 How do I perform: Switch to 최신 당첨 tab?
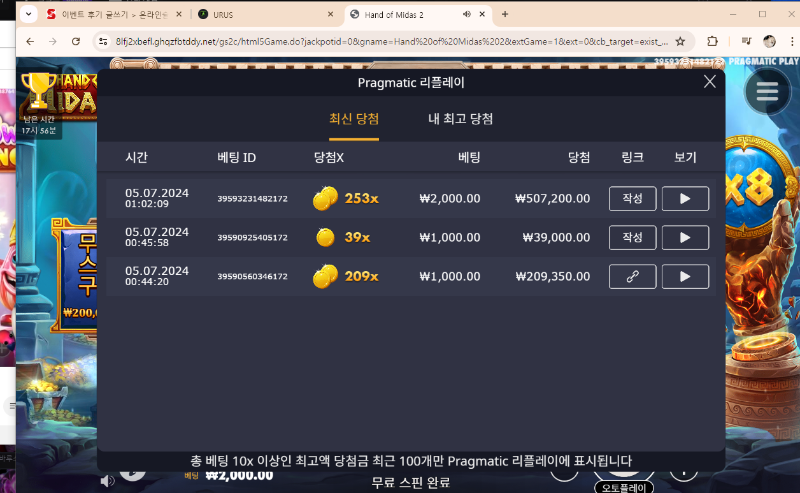click(354, 119)
